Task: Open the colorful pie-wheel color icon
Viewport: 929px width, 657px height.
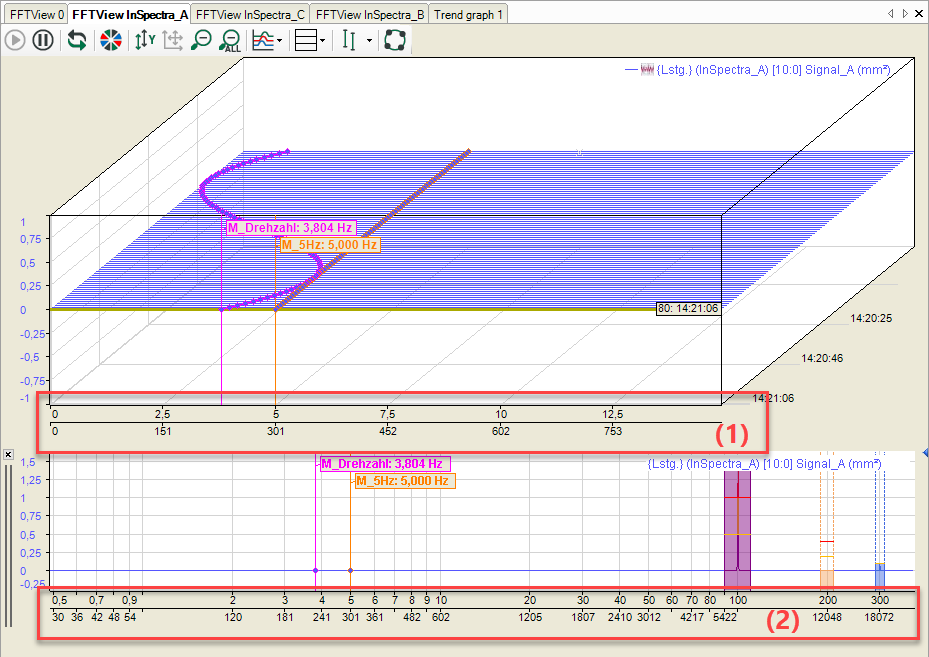Action: point(111,41)
